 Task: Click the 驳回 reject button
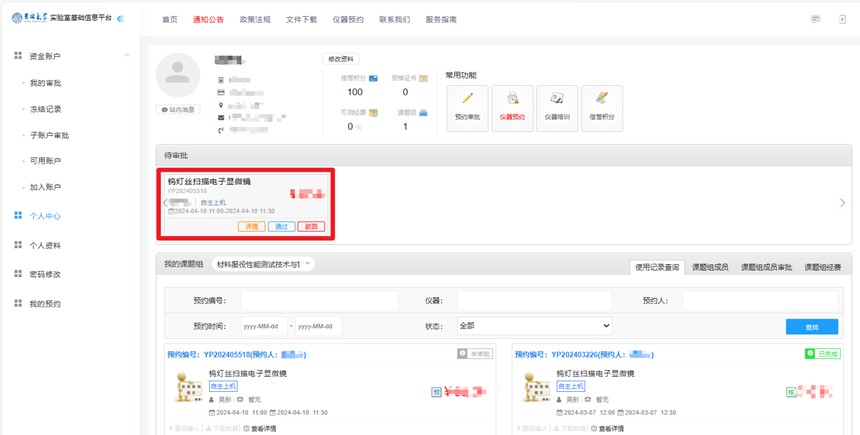tap(311, 227)
